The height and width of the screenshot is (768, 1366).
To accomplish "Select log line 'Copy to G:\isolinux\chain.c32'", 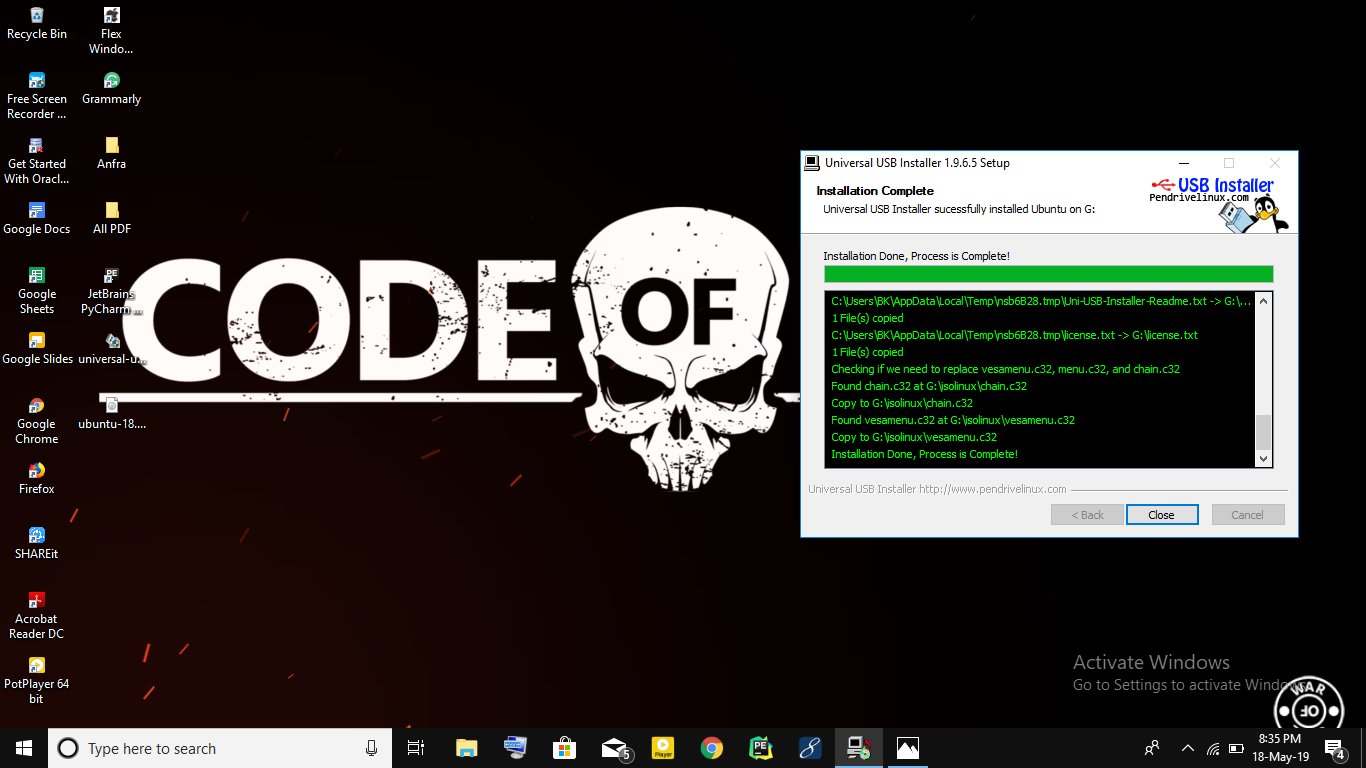I will click(x=901, y=403).
